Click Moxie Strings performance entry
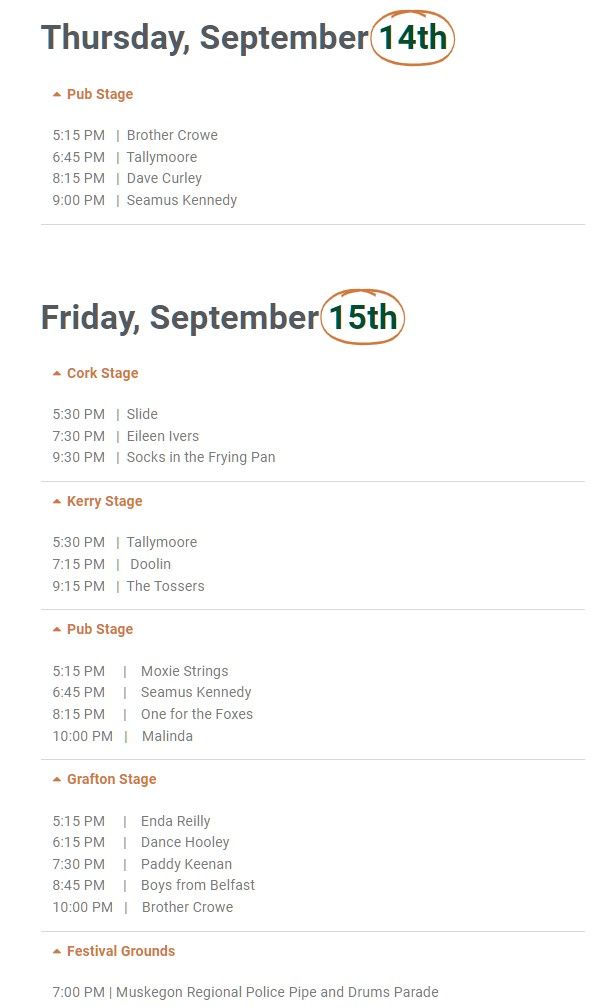This screenshot has height=1007, width=608. (x=184, y=671)
